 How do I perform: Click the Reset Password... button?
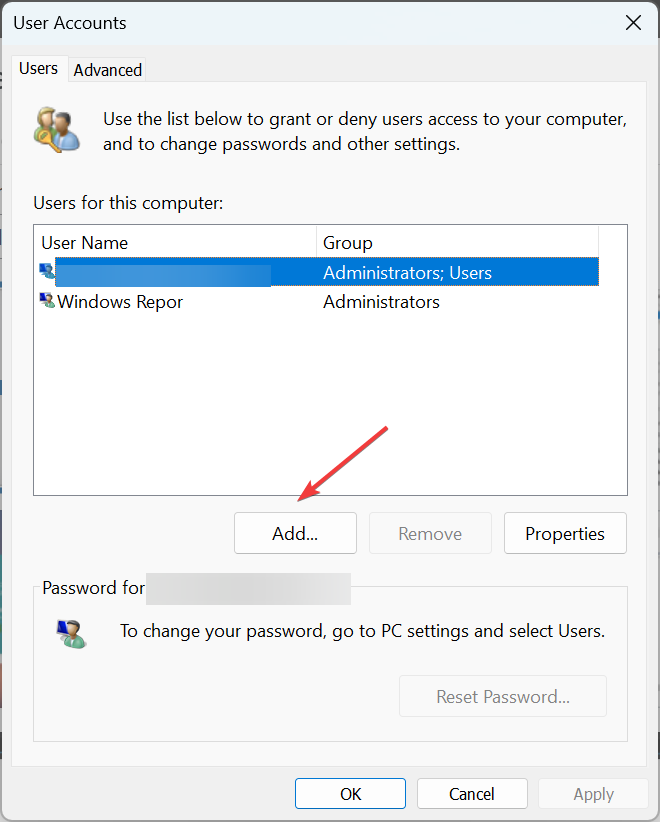coord(503,696)
